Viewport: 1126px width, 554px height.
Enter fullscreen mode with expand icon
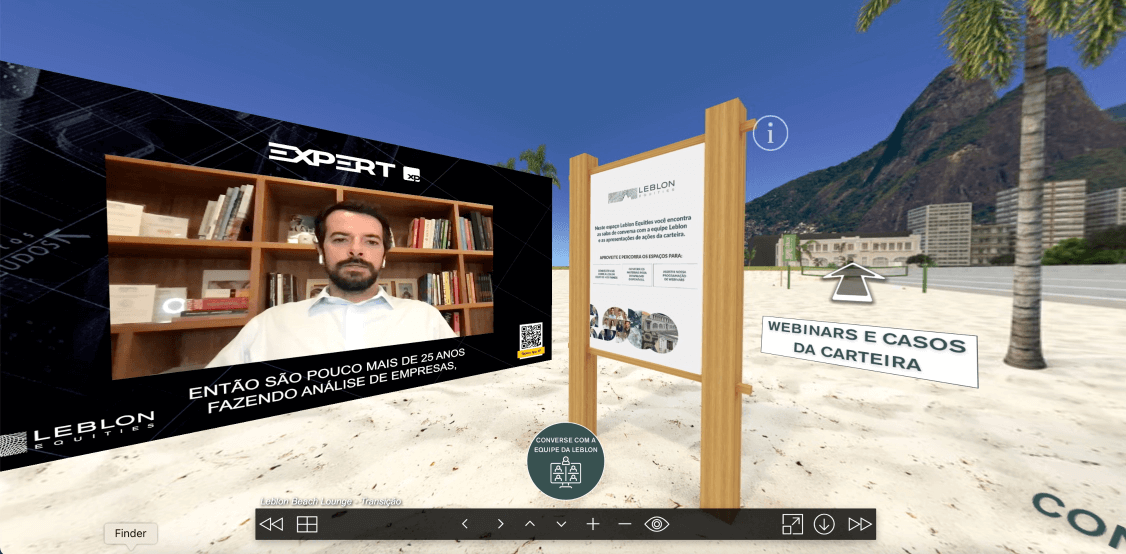[x=792, y=524]
